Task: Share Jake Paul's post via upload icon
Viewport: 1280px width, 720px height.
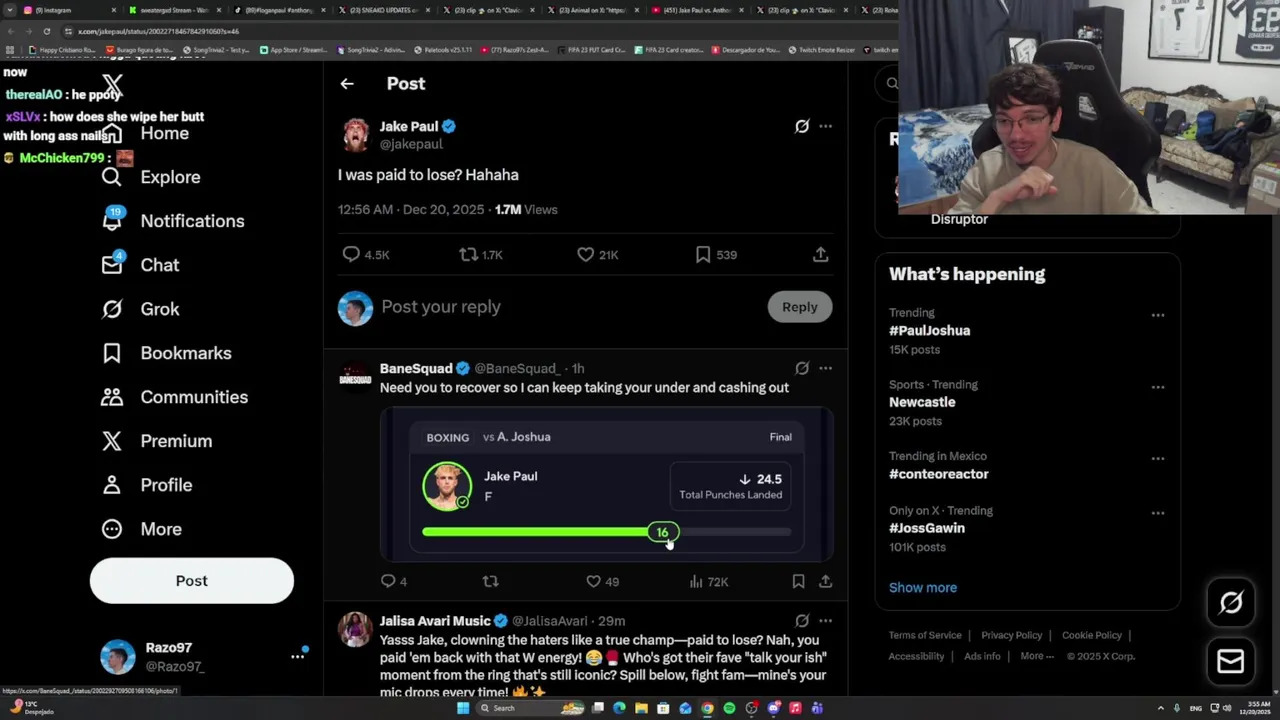Action: tap(820, 254)
